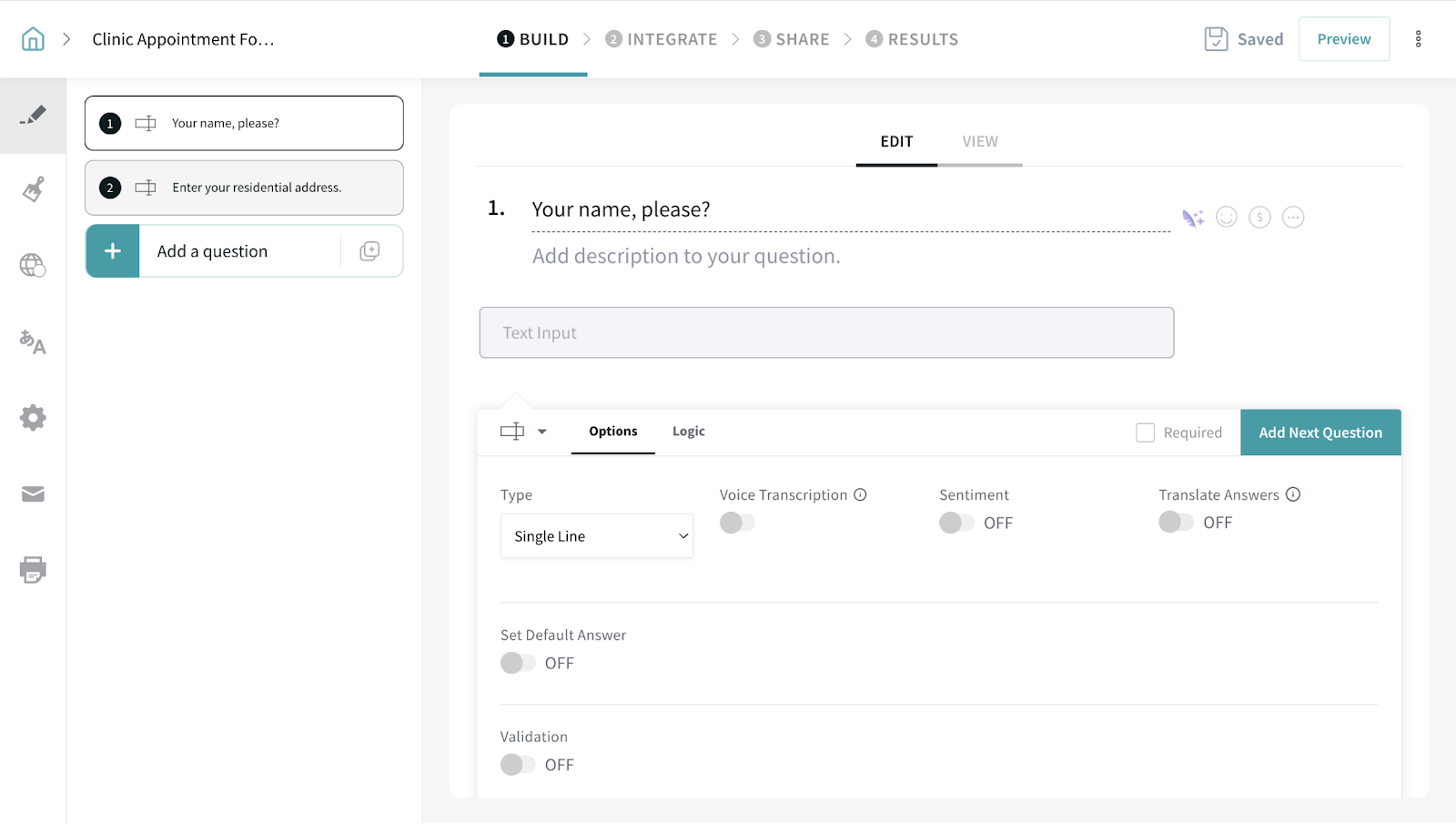Duplicate question icon beside Add a question
The width and height of the screenshot is (1456, 824).
coord(369,251)
